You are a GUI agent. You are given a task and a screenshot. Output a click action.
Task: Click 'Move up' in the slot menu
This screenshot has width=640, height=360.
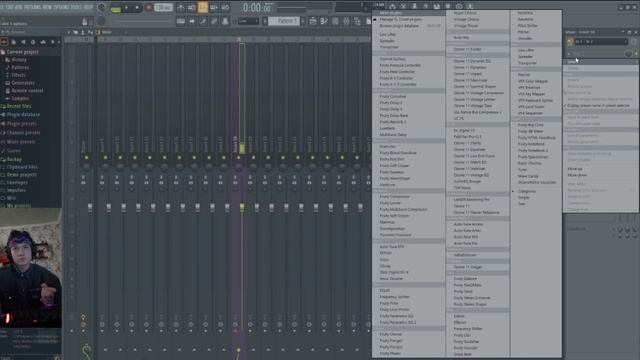click(x=574, y=169)
